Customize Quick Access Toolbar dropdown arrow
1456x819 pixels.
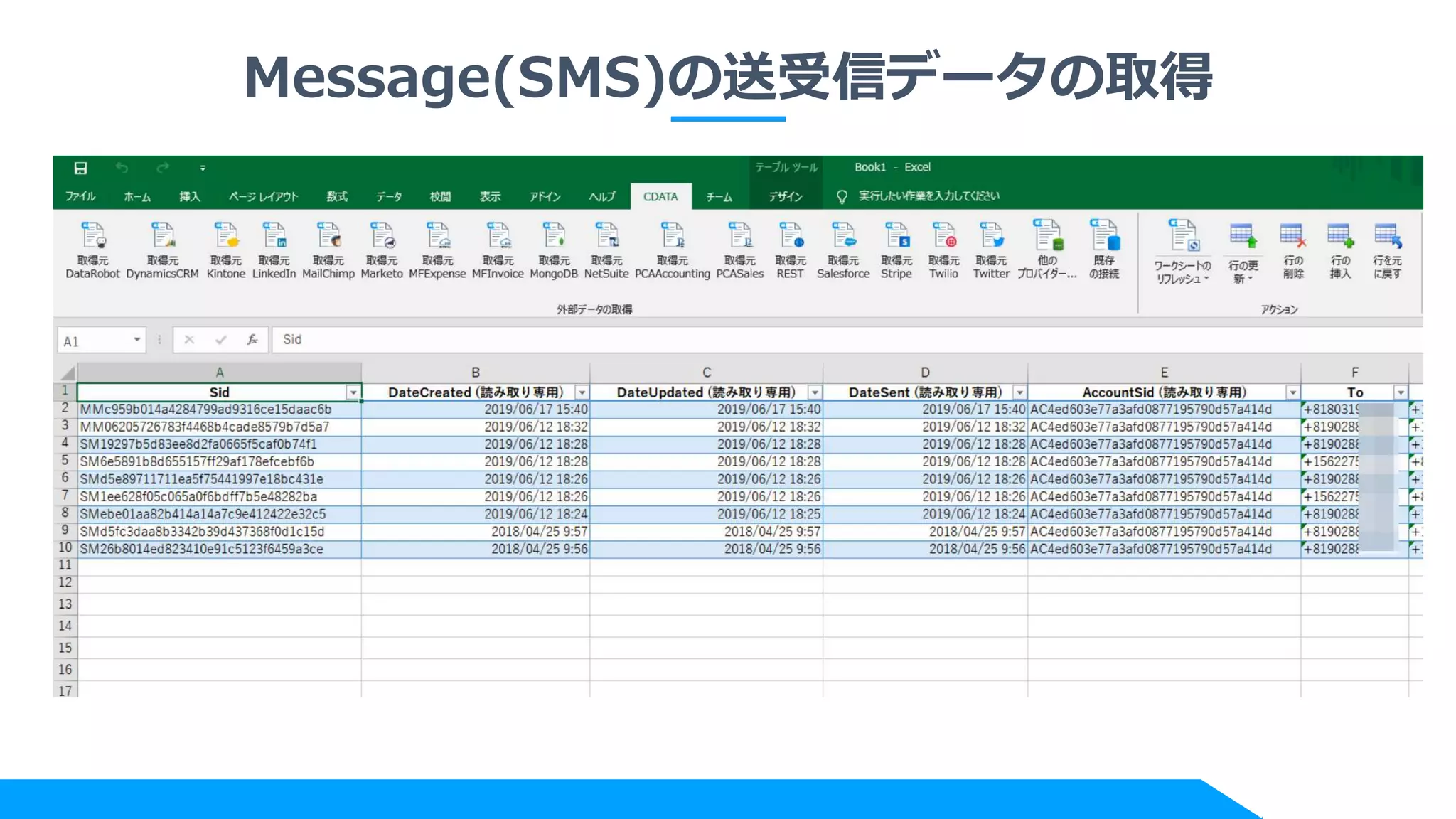(x=203, y=168)
